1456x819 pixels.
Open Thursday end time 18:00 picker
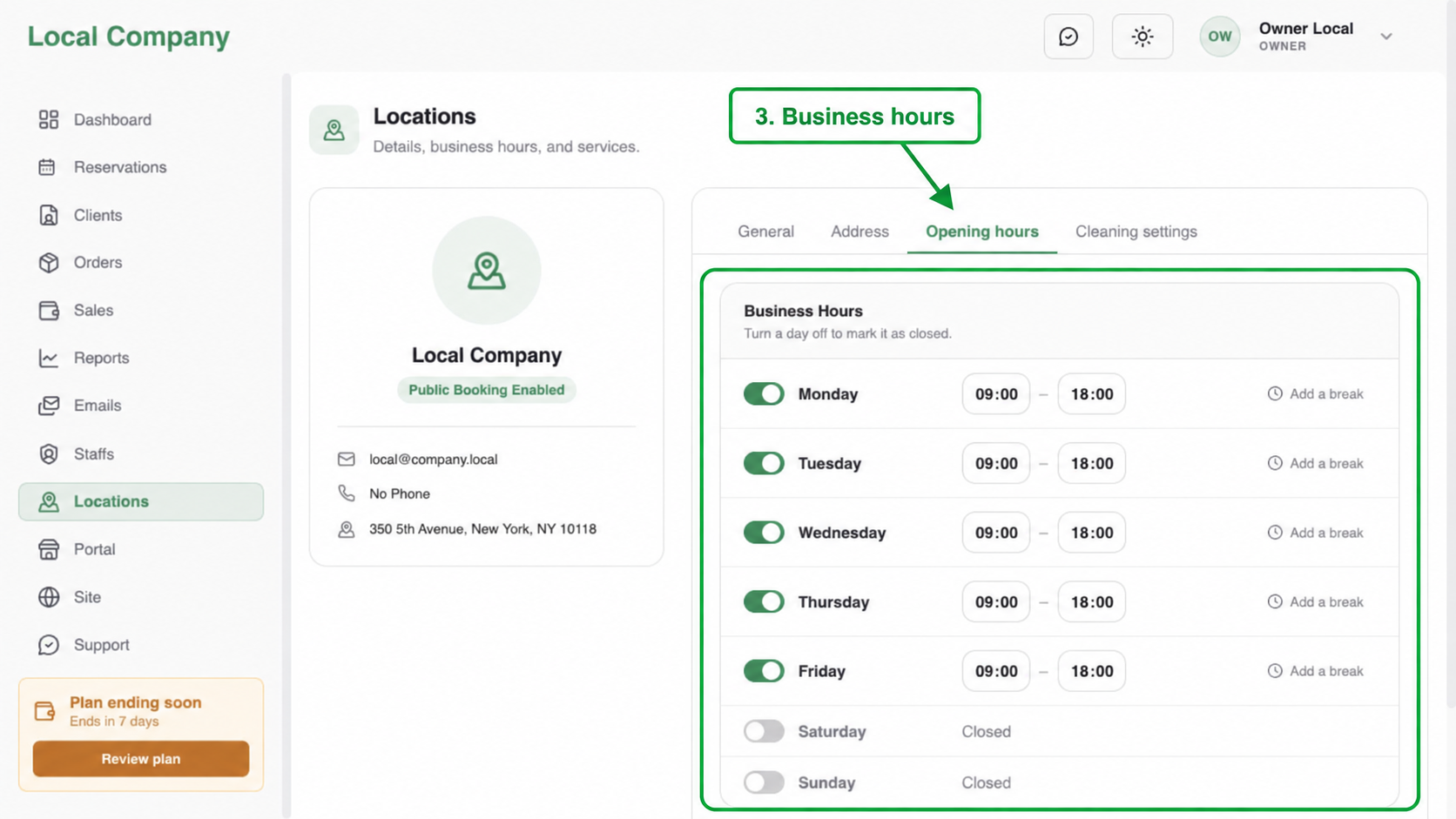click(1092, 601)
